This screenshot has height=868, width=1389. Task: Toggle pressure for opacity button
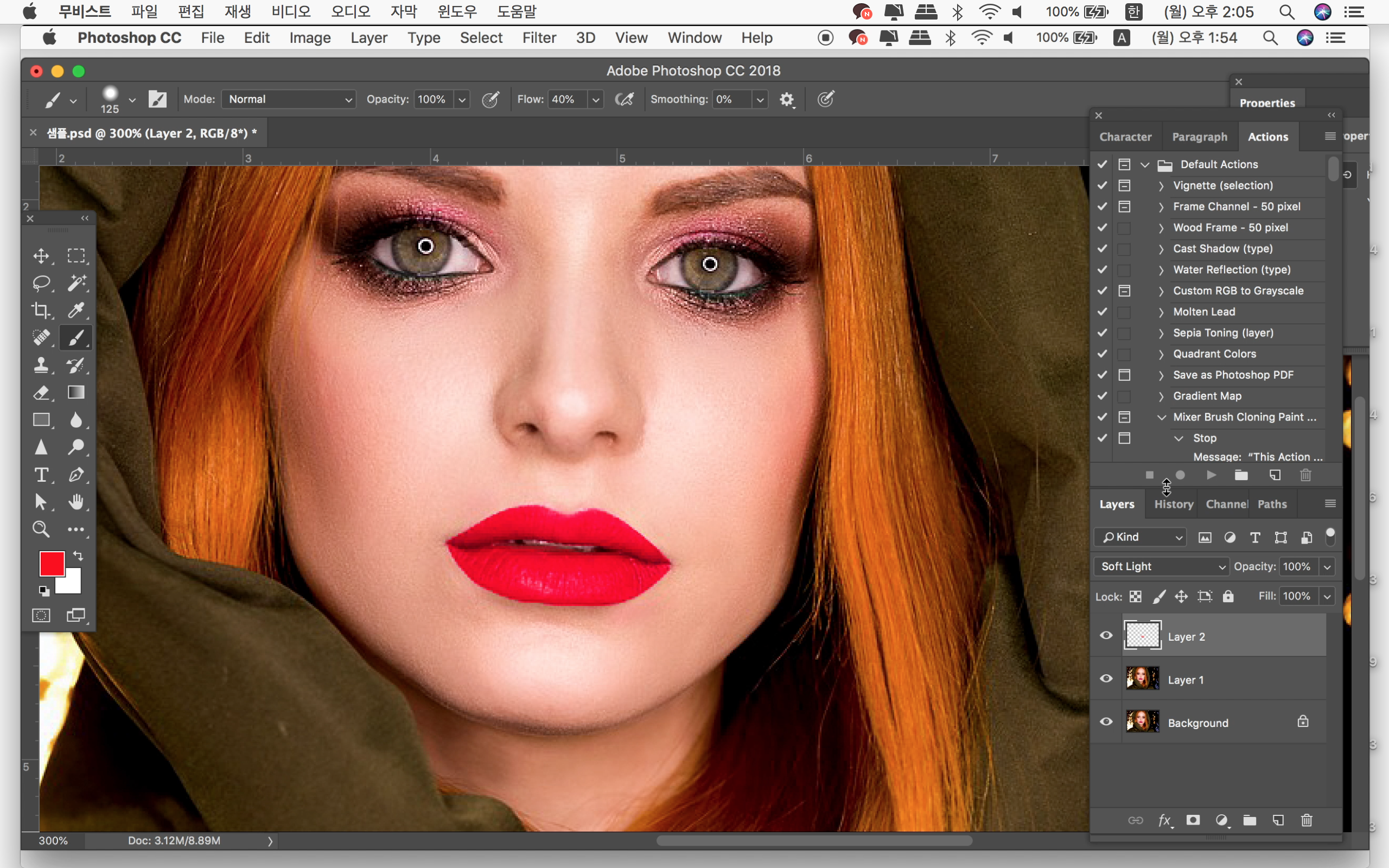(x=490, y=99)
